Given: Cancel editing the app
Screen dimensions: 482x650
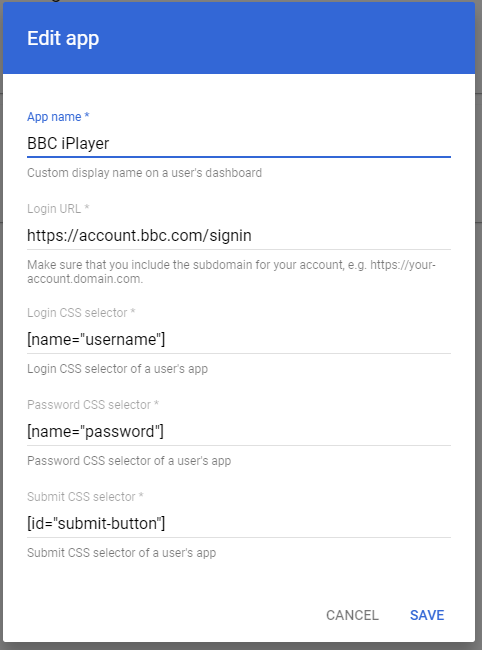Looking at the screenshot, I should [352, 615].
